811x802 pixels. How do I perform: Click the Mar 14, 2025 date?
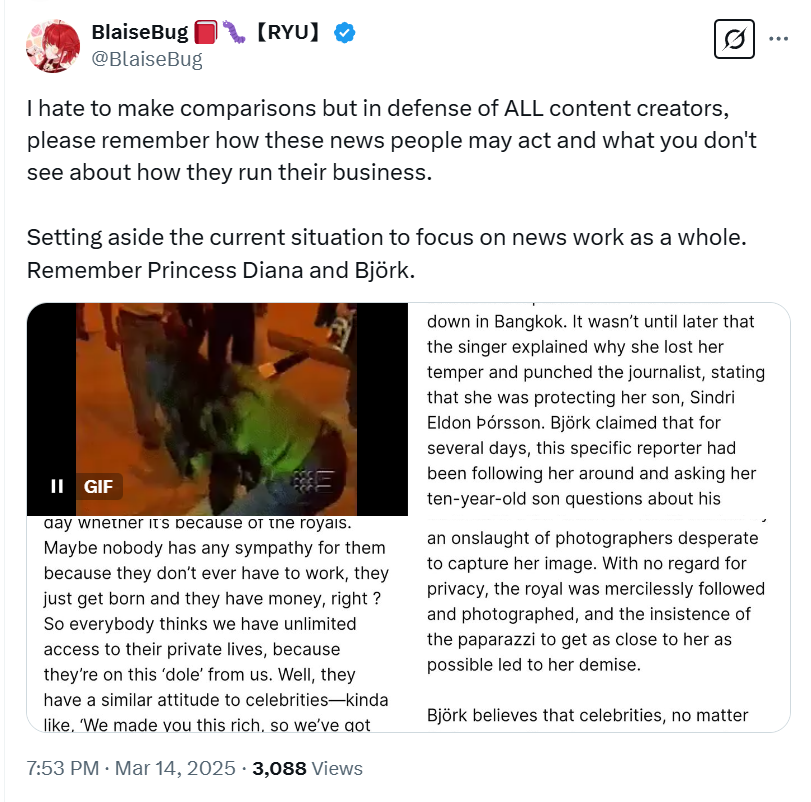point(175,768)
